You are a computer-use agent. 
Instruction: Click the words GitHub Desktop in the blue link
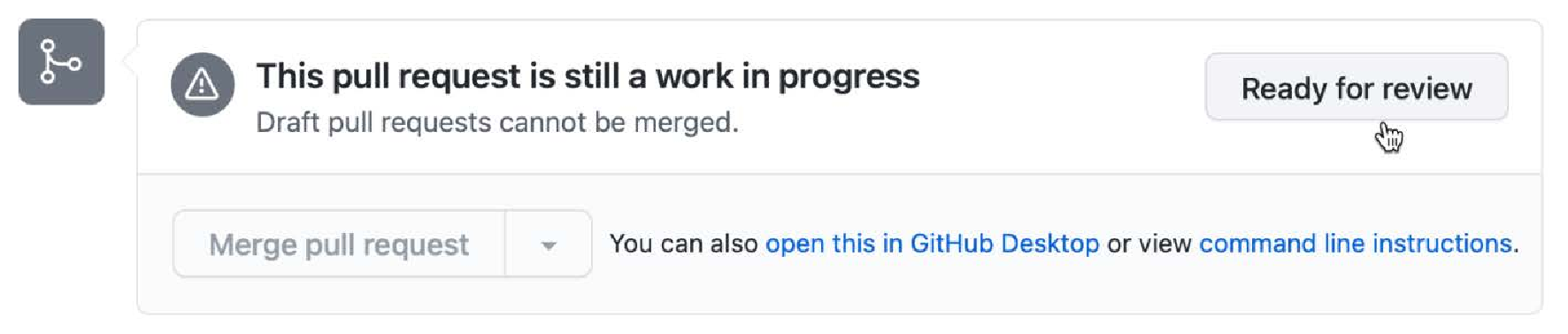[1004, 244]
